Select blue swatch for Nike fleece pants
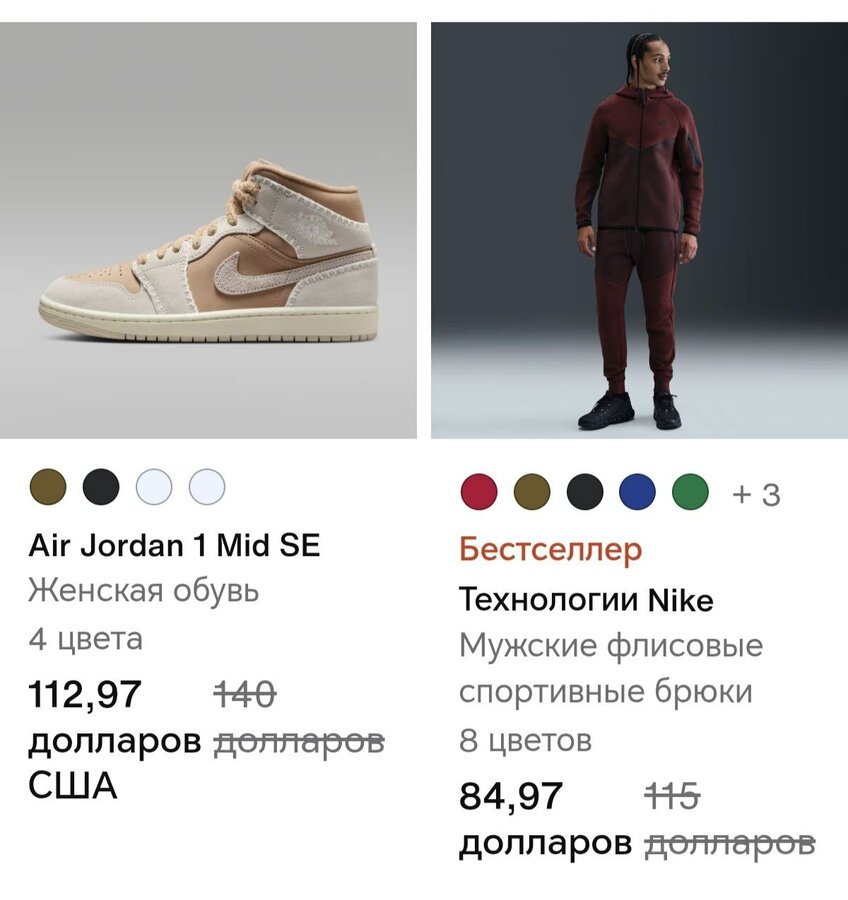 tap(637, 492)
